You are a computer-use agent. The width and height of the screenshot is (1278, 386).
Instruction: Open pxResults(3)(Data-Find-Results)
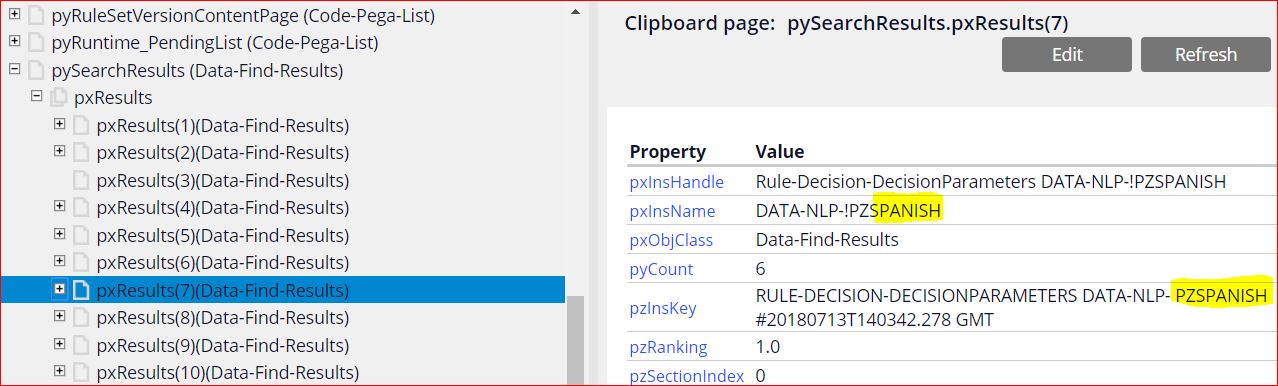223,181
